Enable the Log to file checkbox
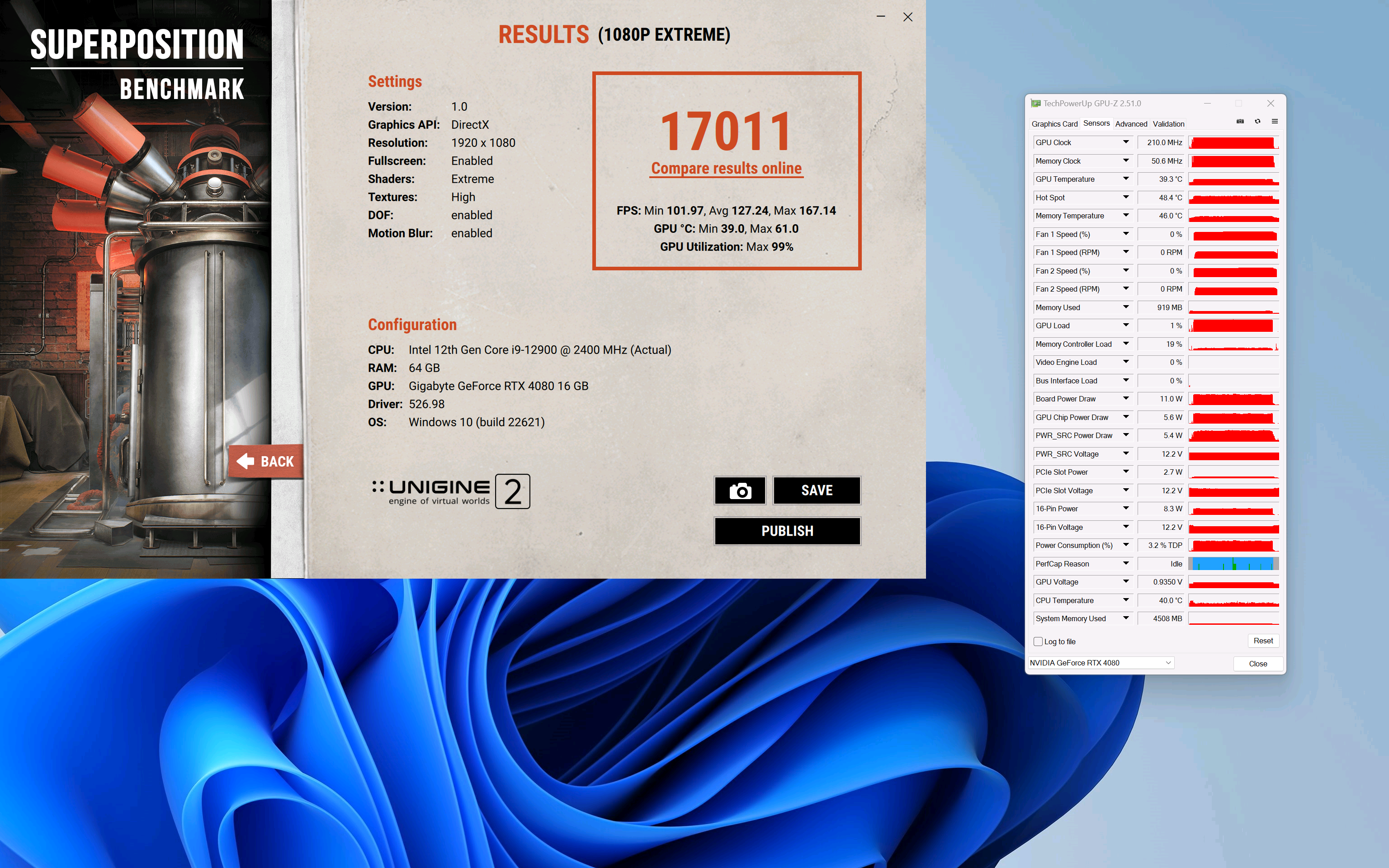This screenshot has width=1389, height=868. click(1038, 641)
